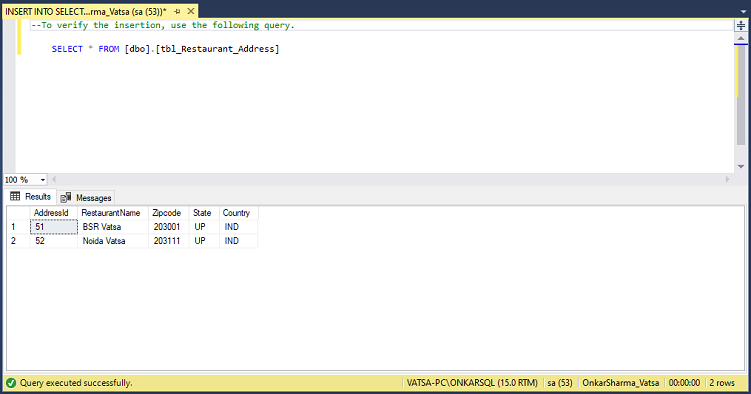
Task: Click the VATSA-PC\ONKARSQL server status entry
Action: click(x=472, y=383)
